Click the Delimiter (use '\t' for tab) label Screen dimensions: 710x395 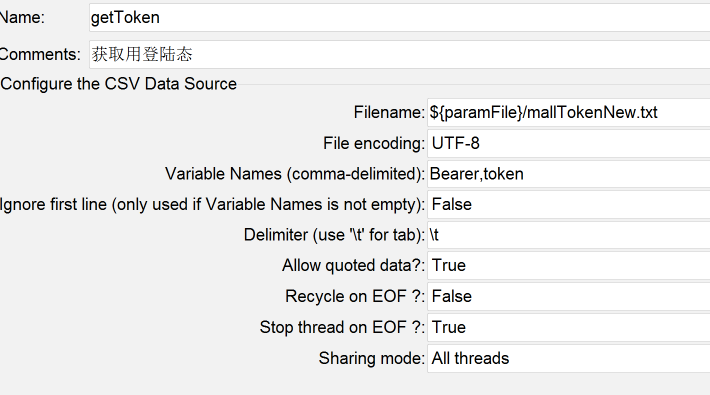pyautogui.click(x=334, y=235)
